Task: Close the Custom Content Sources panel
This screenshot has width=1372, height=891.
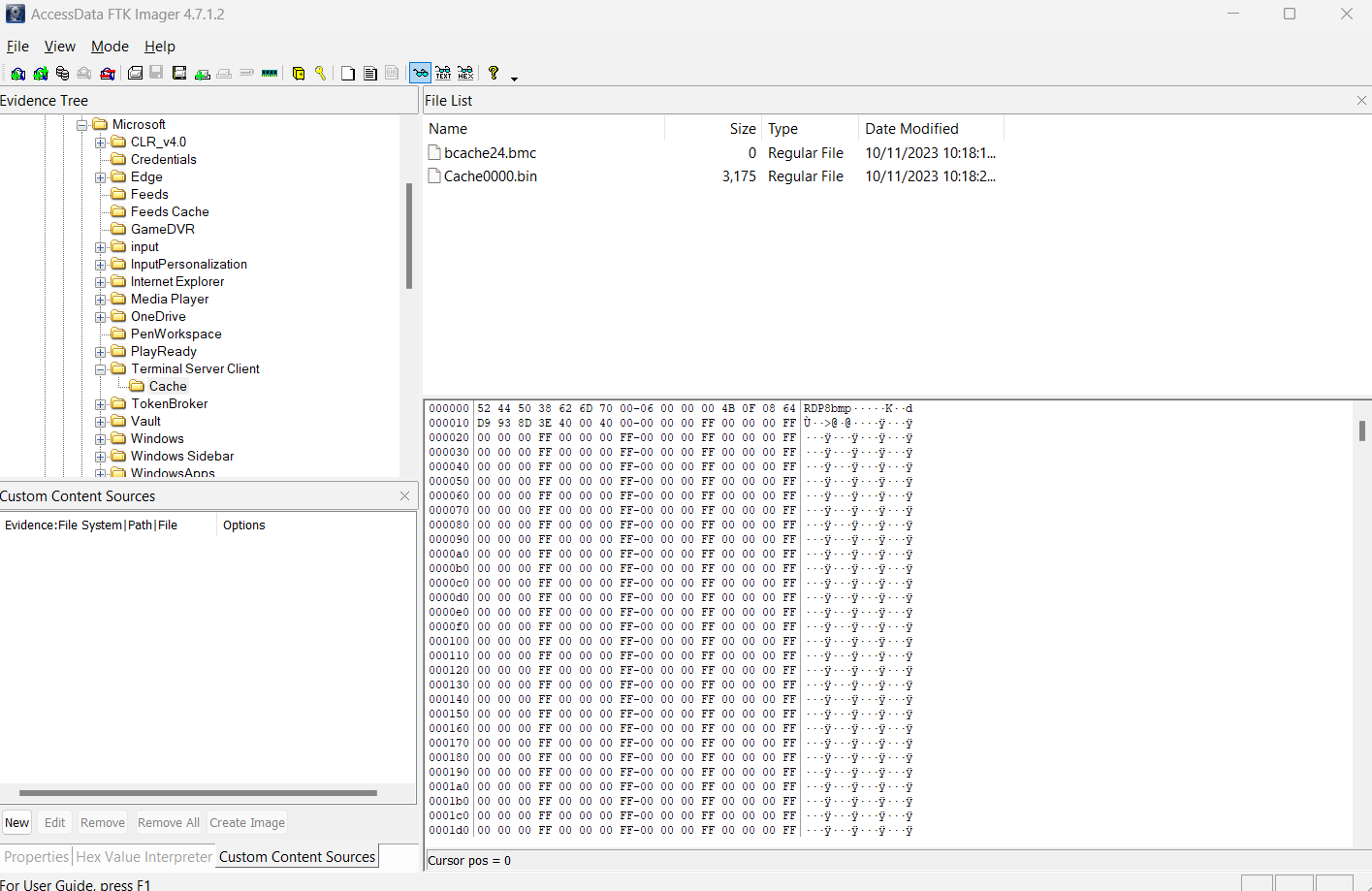Action: tap(404, 495)
